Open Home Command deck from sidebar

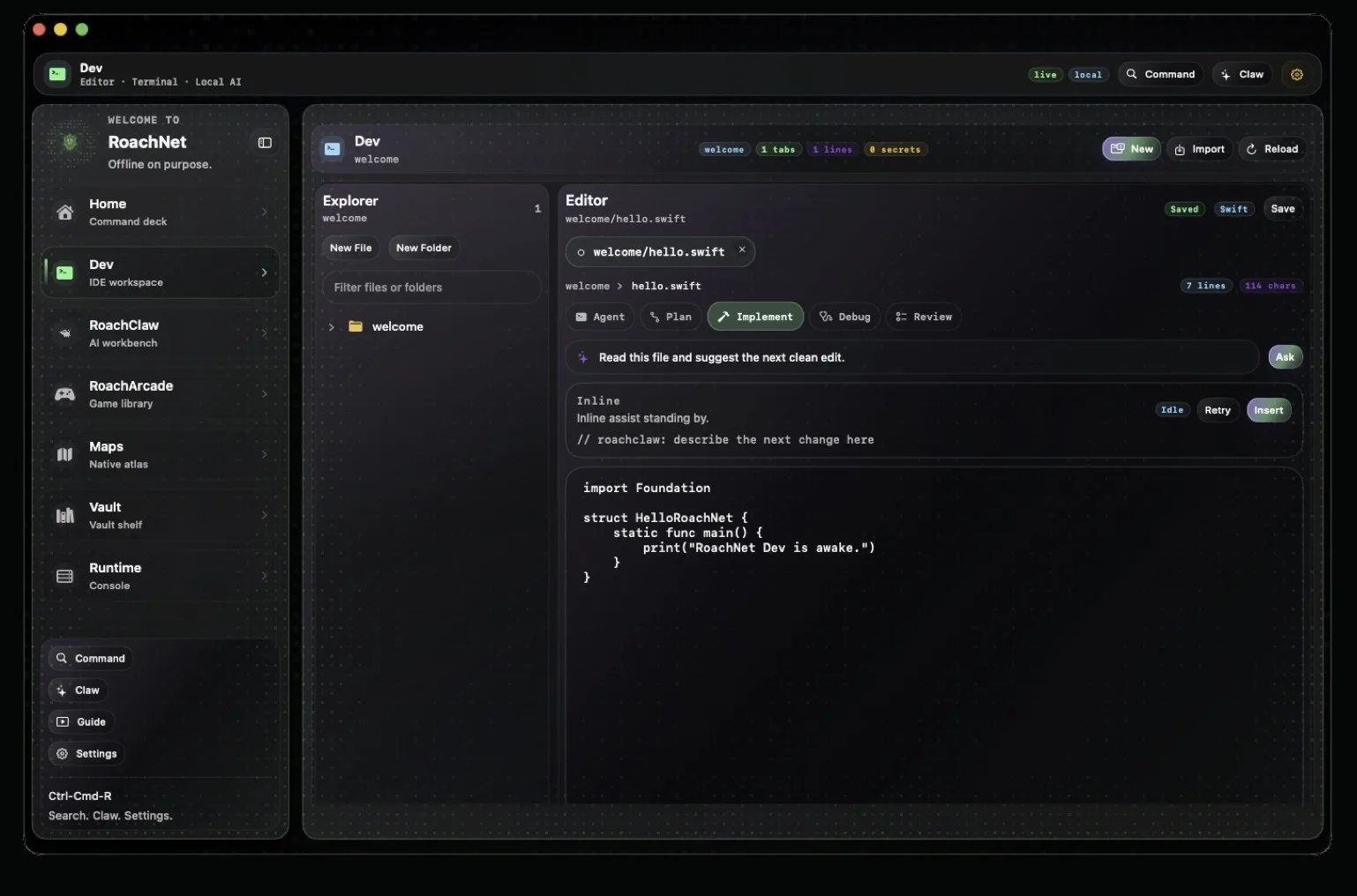161,212
